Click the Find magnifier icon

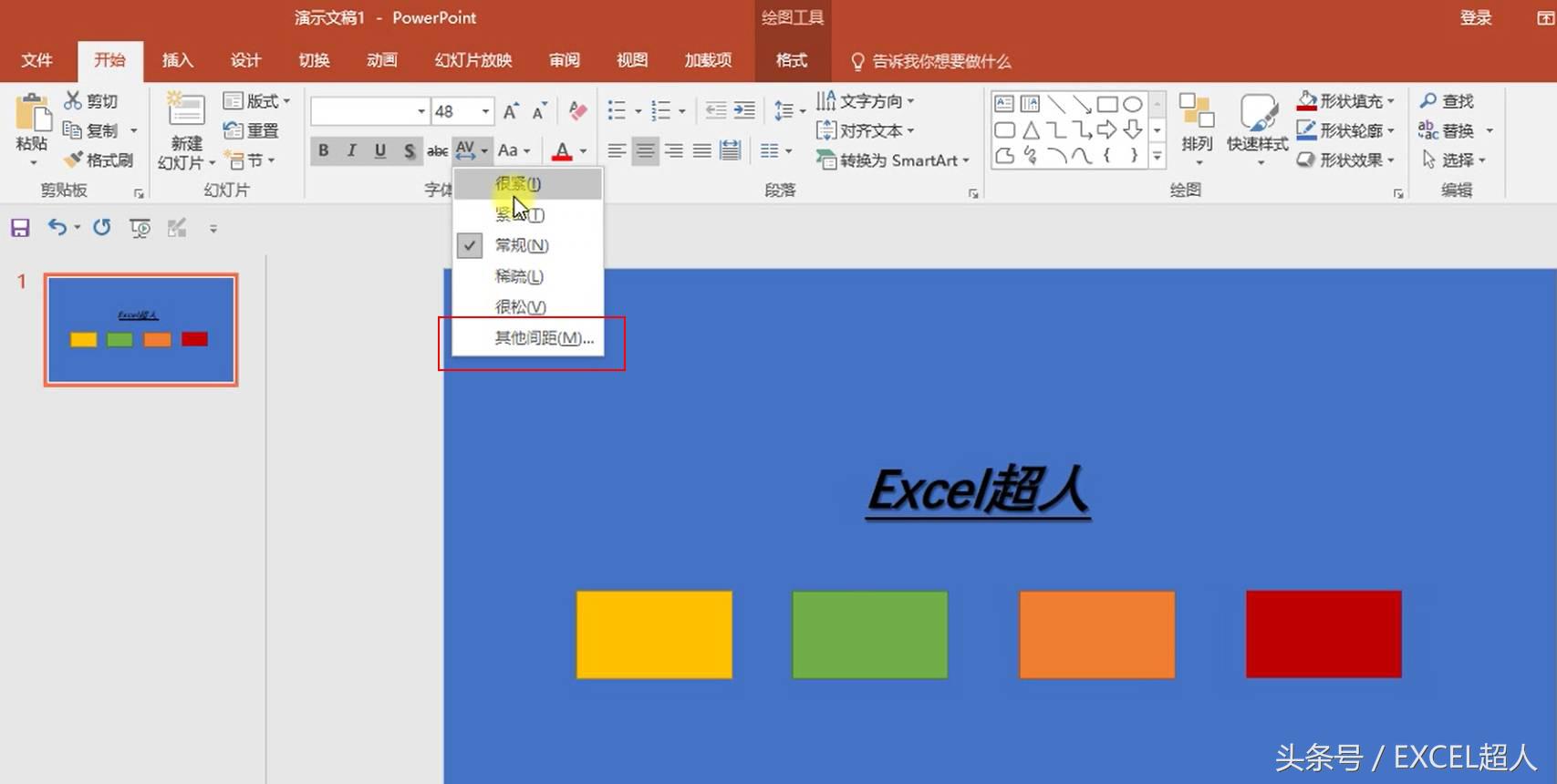(1428, 100)
